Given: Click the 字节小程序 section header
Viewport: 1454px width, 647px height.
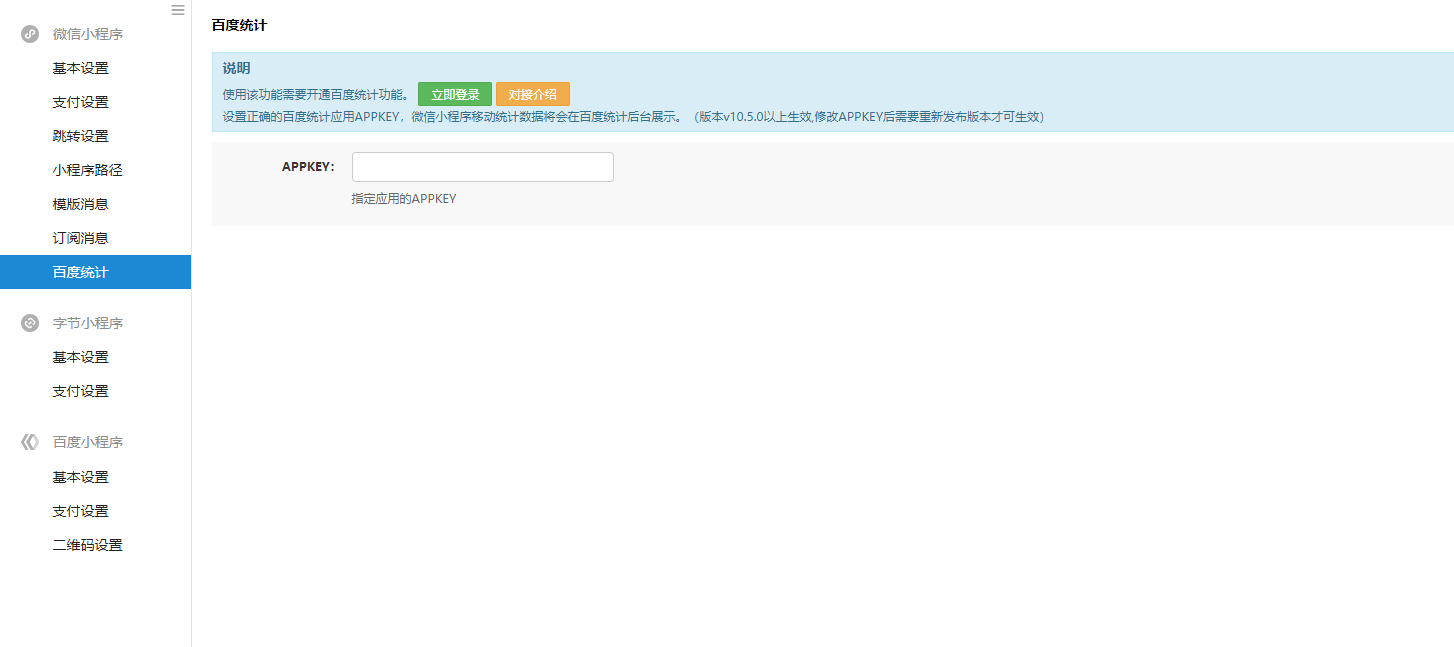Looking at the screenshot, I should pos(88,323).
